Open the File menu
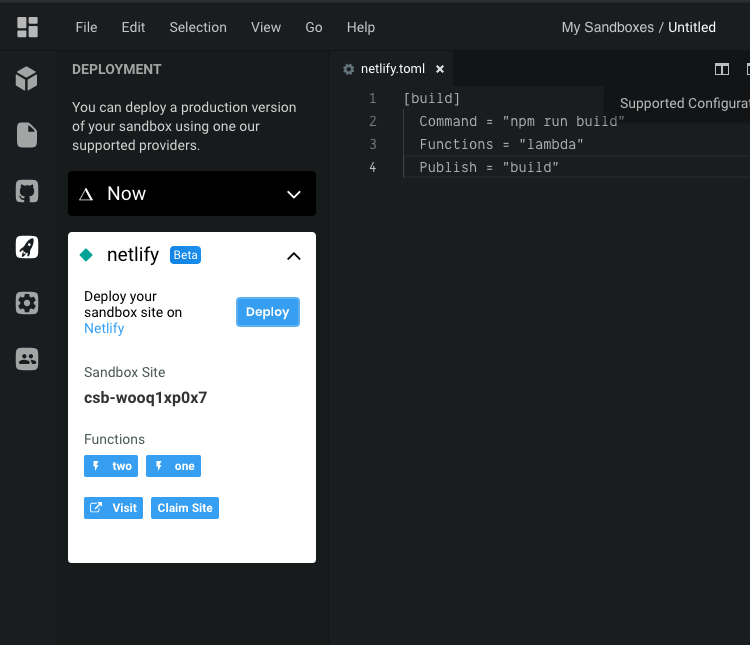 click(x=86, y=27)
